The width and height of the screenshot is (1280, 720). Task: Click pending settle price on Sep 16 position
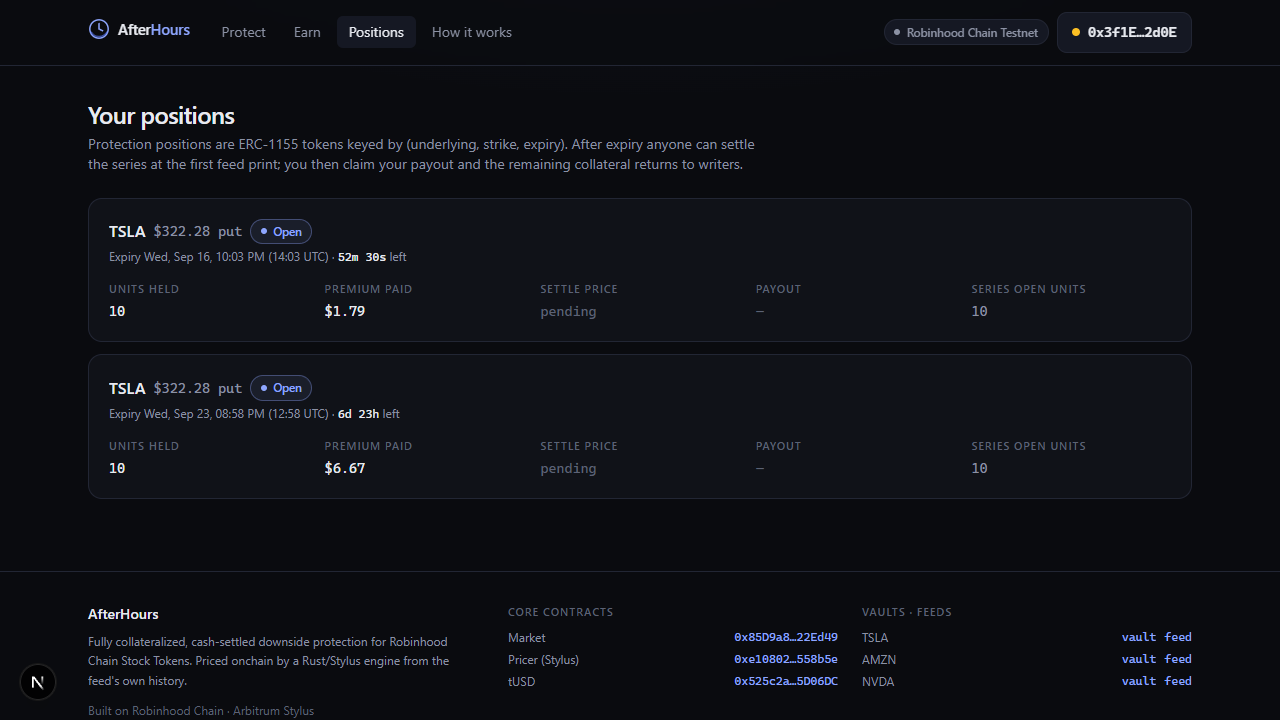pos(568,311)
